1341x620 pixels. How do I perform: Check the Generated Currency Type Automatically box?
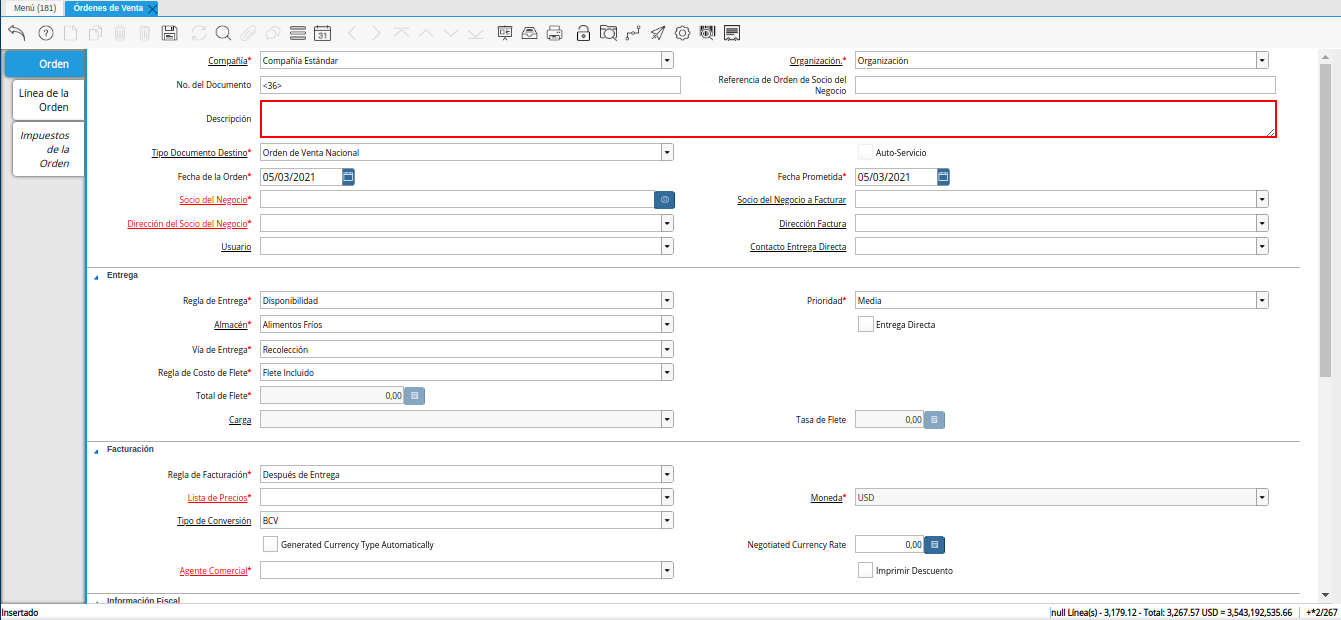(x=270, y=545)
